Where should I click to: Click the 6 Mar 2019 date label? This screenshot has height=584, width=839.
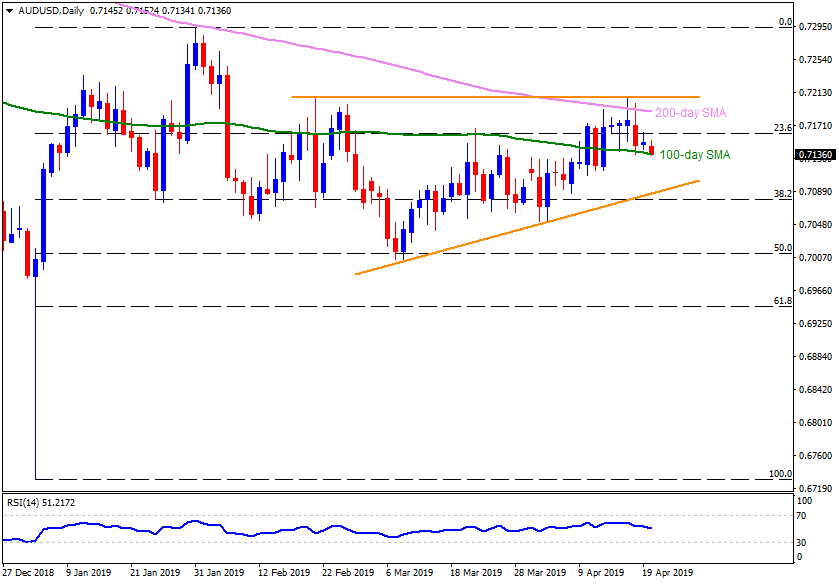(408, 574)
